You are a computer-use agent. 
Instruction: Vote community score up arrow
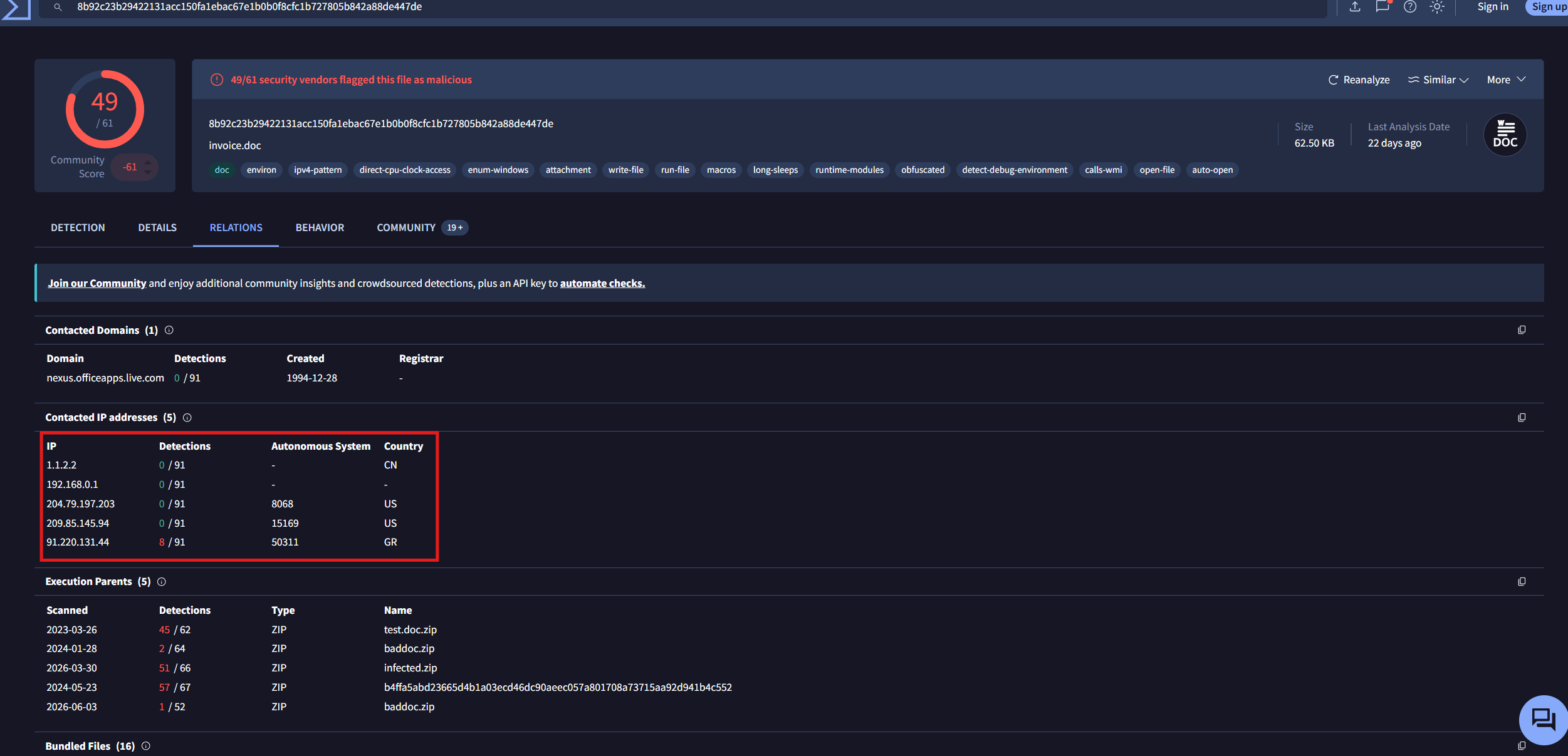point(148,162)
